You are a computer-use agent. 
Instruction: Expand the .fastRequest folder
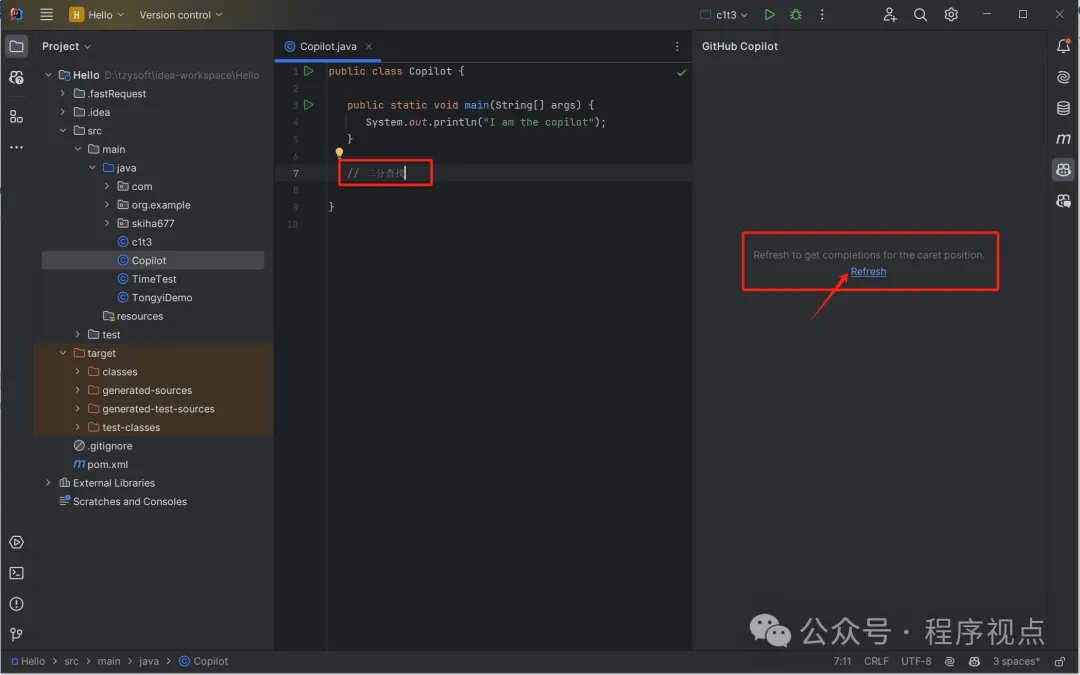[63, 94]
